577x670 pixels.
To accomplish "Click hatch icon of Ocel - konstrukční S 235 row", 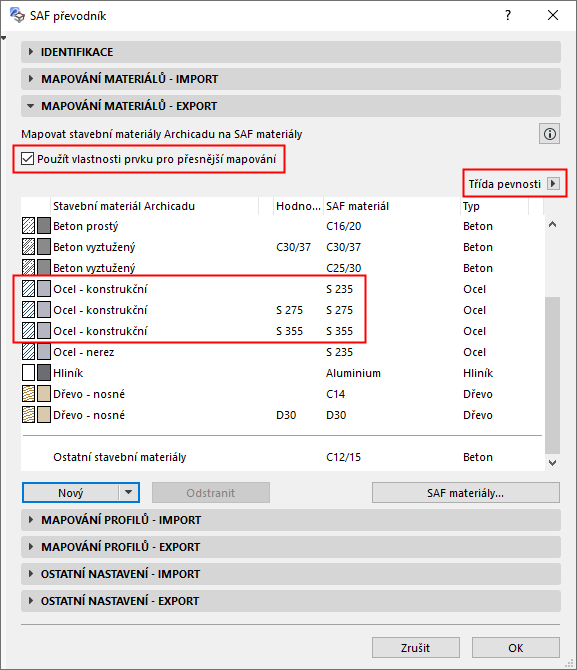I will coord(28,289).
